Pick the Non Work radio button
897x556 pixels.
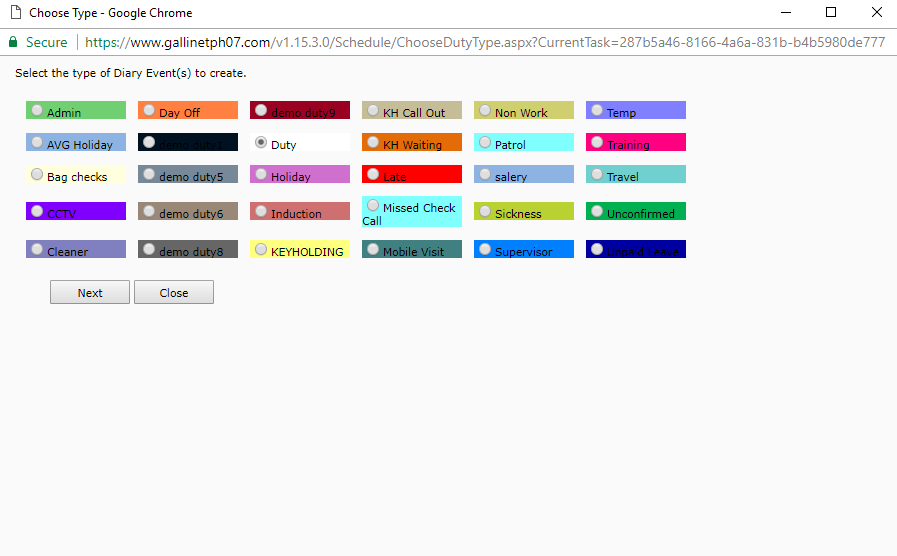point(485,111)
